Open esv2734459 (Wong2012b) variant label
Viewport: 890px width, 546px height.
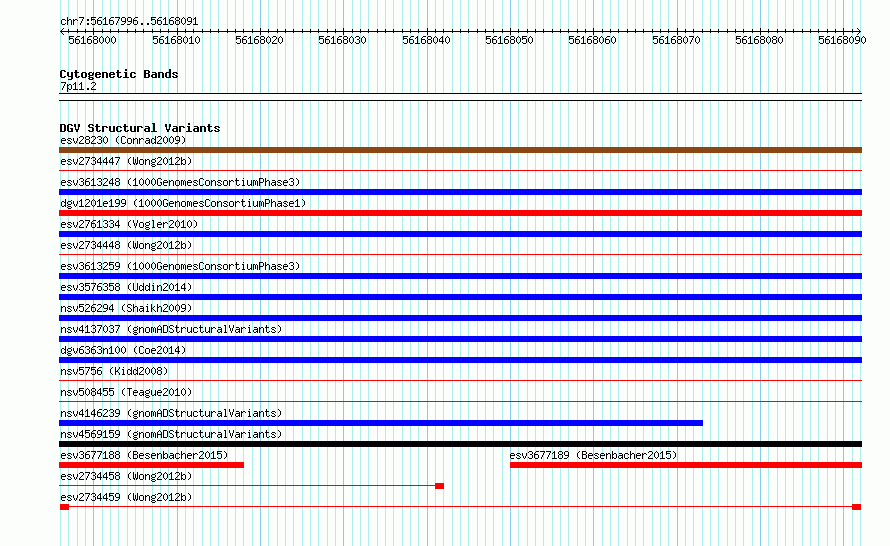126,497
